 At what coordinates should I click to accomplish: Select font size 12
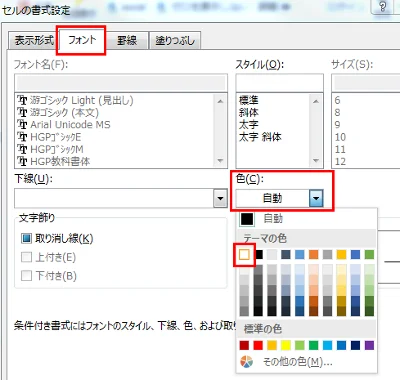(x=340, y=162)
